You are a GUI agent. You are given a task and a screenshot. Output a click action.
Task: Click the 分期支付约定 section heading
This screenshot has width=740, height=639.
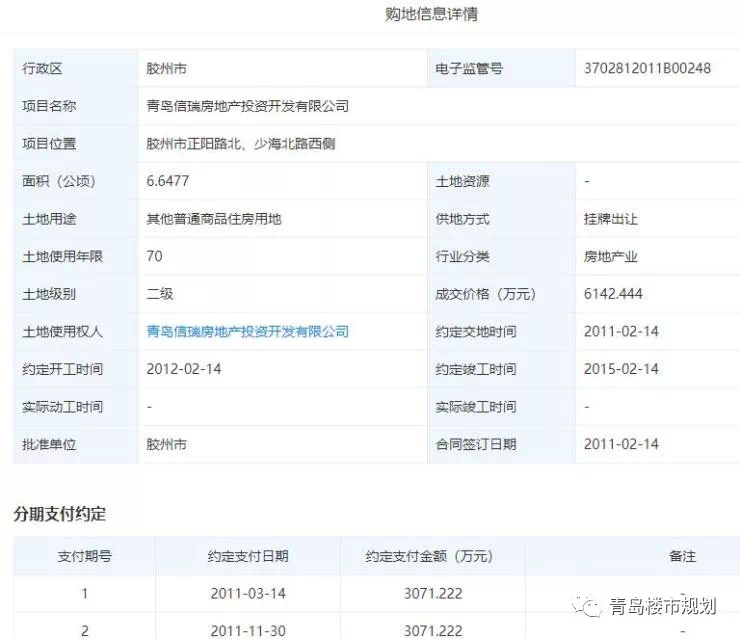pos(59,514)
